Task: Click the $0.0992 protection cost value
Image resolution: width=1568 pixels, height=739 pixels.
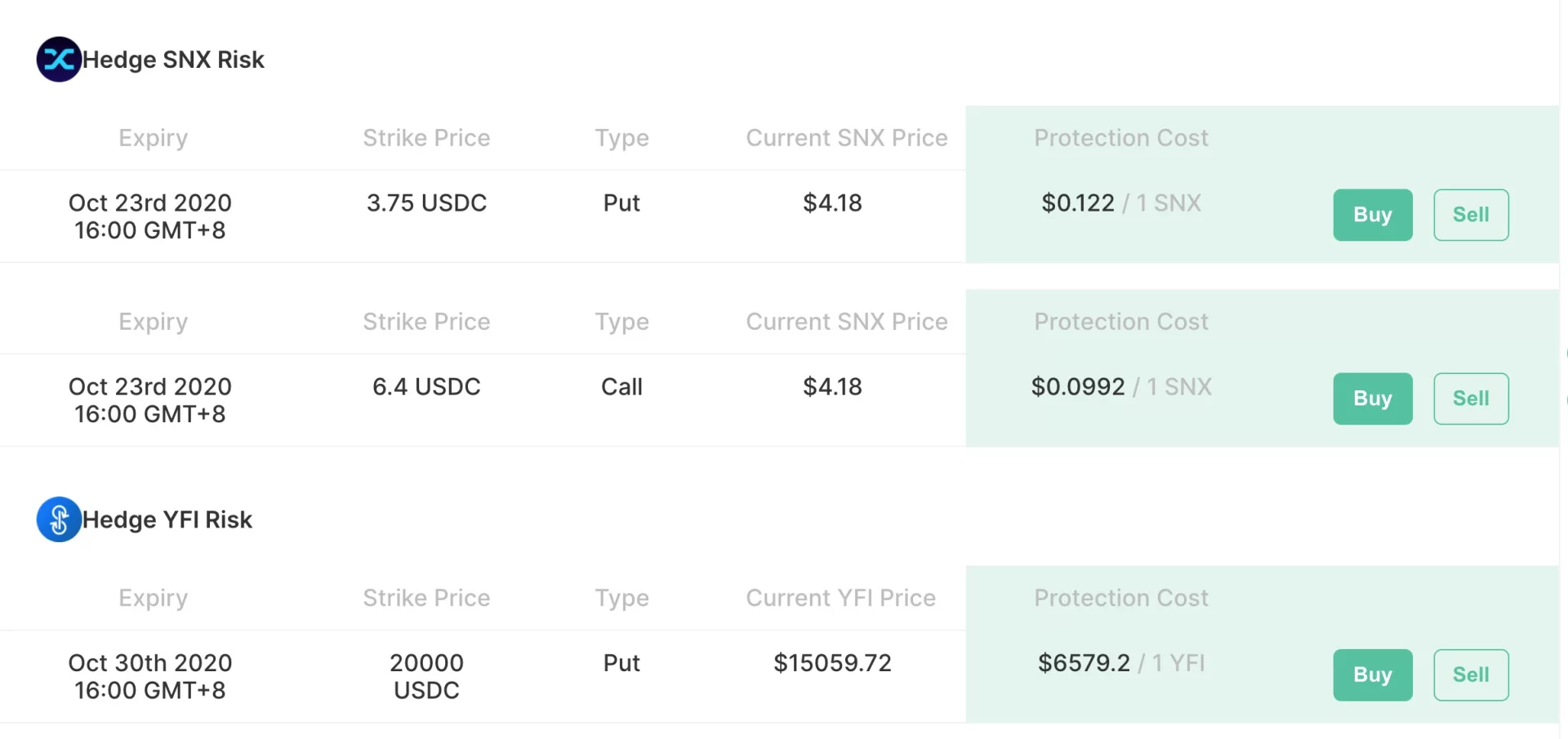Action: pyautogui.click(x=1077, y=386)
